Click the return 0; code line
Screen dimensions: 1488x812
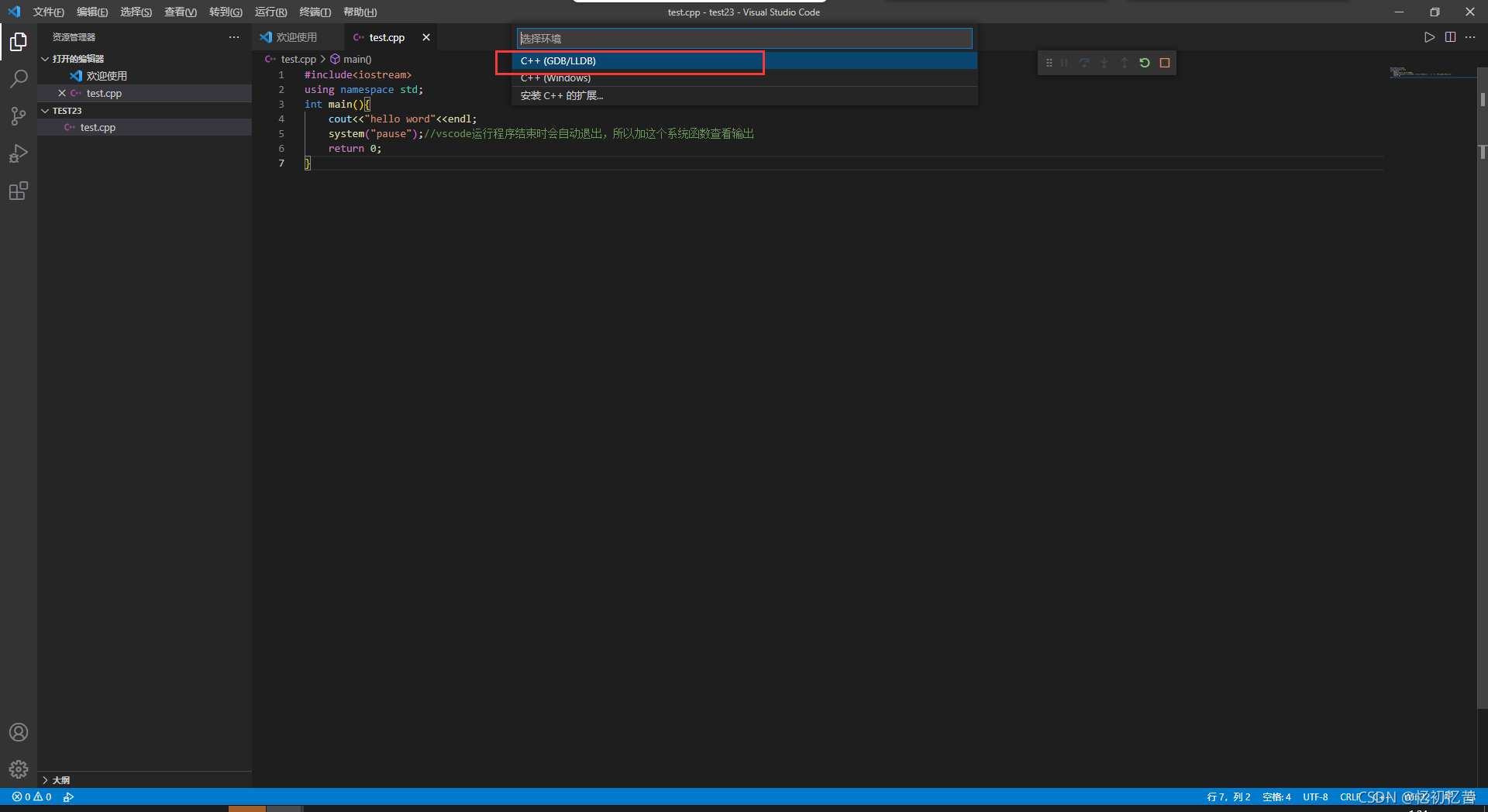(x=354, y=148)
